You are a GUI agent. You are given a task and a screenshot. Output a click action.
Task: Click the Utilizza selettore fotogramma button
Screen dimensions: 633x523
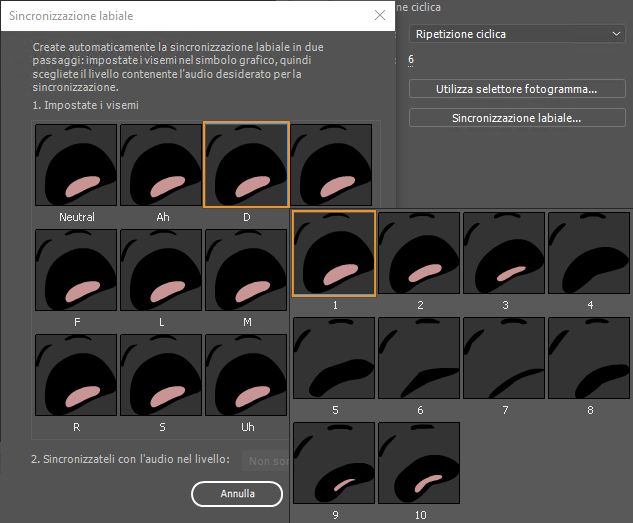[517, 89]
